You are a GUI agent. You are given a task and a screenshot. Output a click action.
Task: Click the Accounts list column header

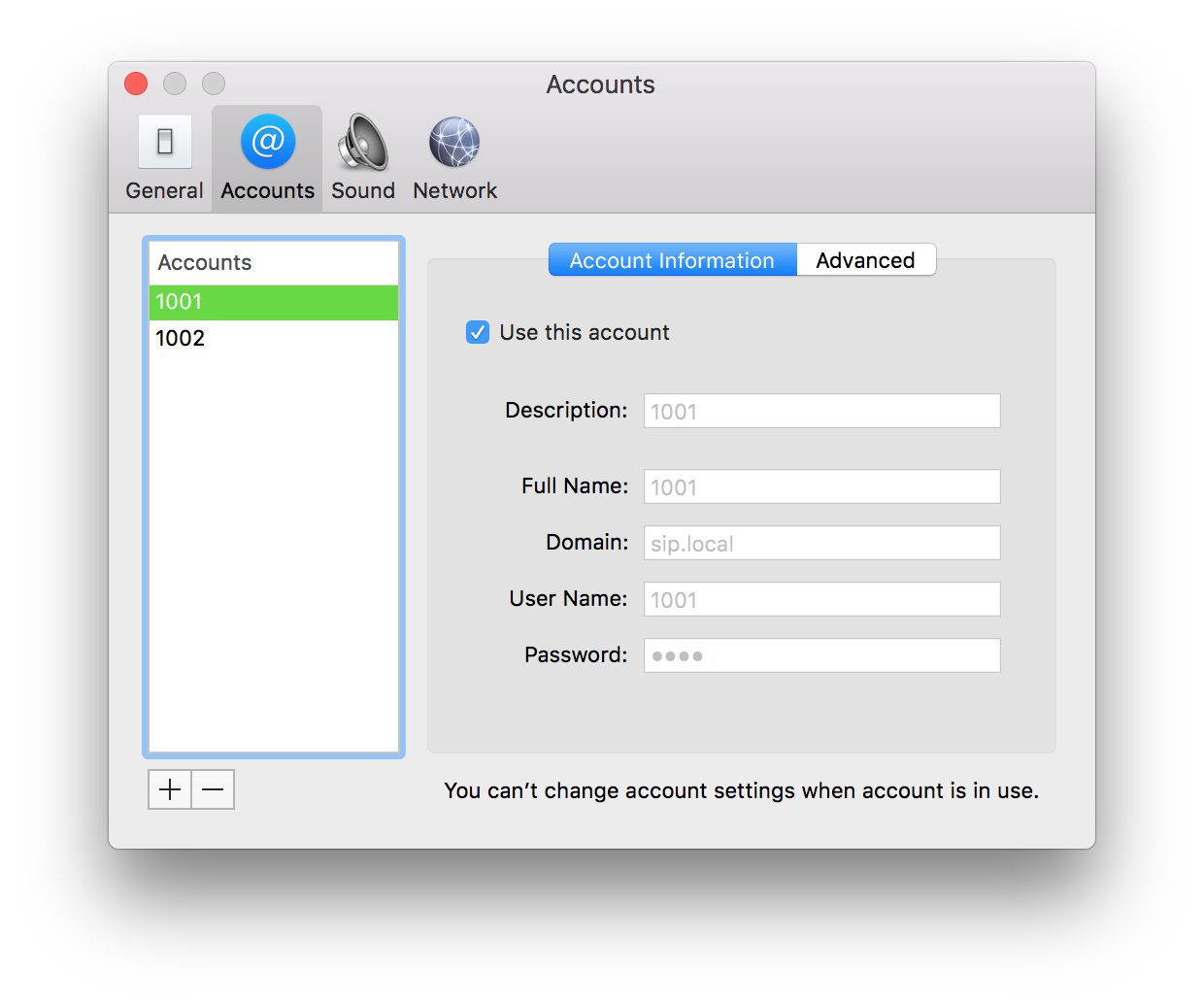[274, 263]
